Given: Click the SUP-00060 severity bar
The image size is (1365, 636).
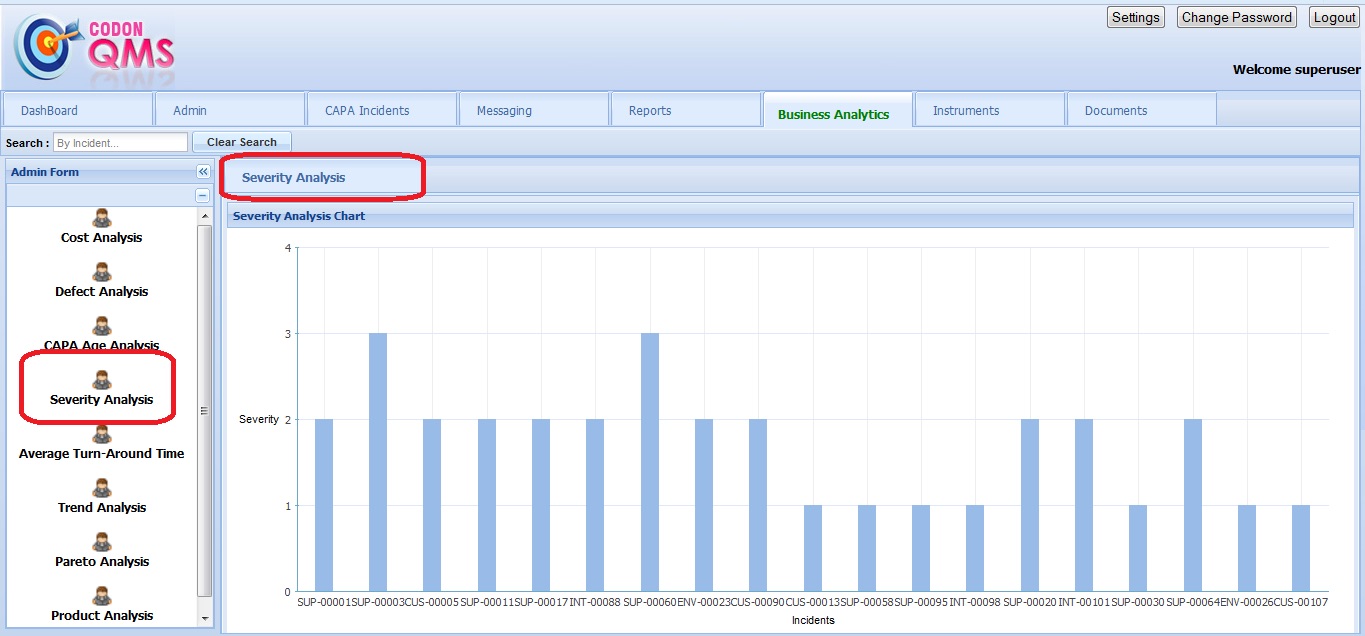Looking at the screenshot, I should coord(649,462).
